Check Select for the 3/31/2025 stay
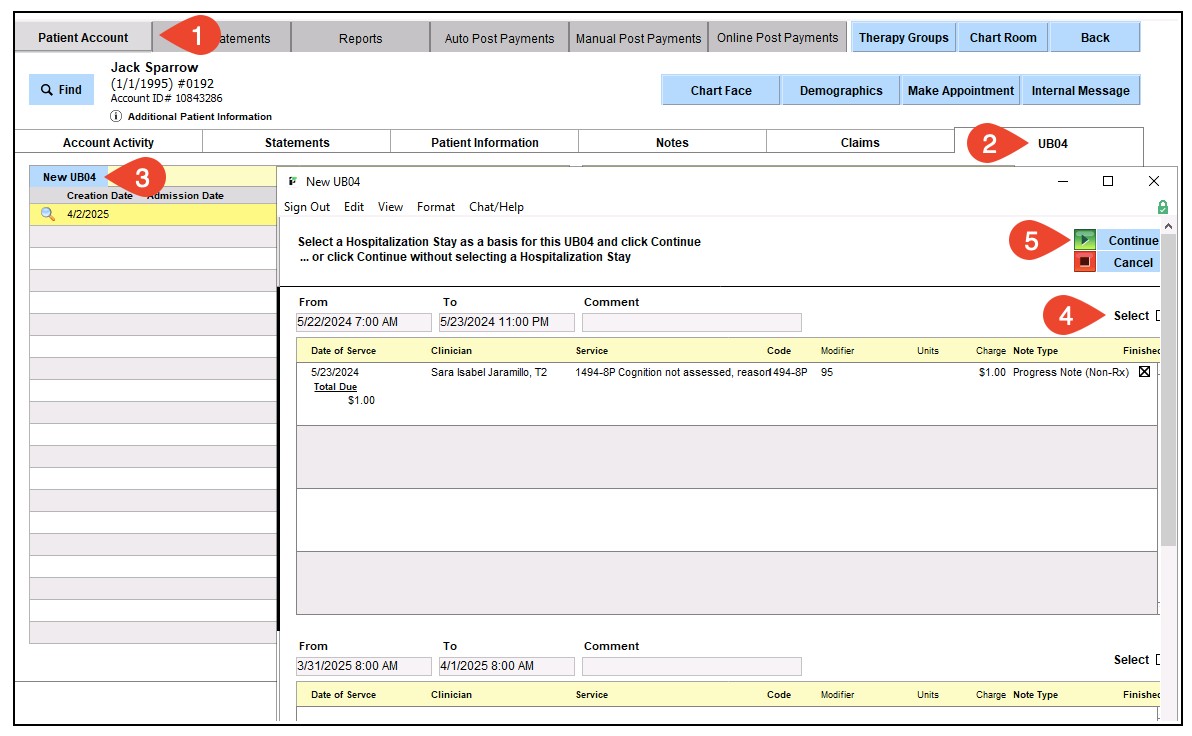1192x736 pixels. click(1159, 660)
